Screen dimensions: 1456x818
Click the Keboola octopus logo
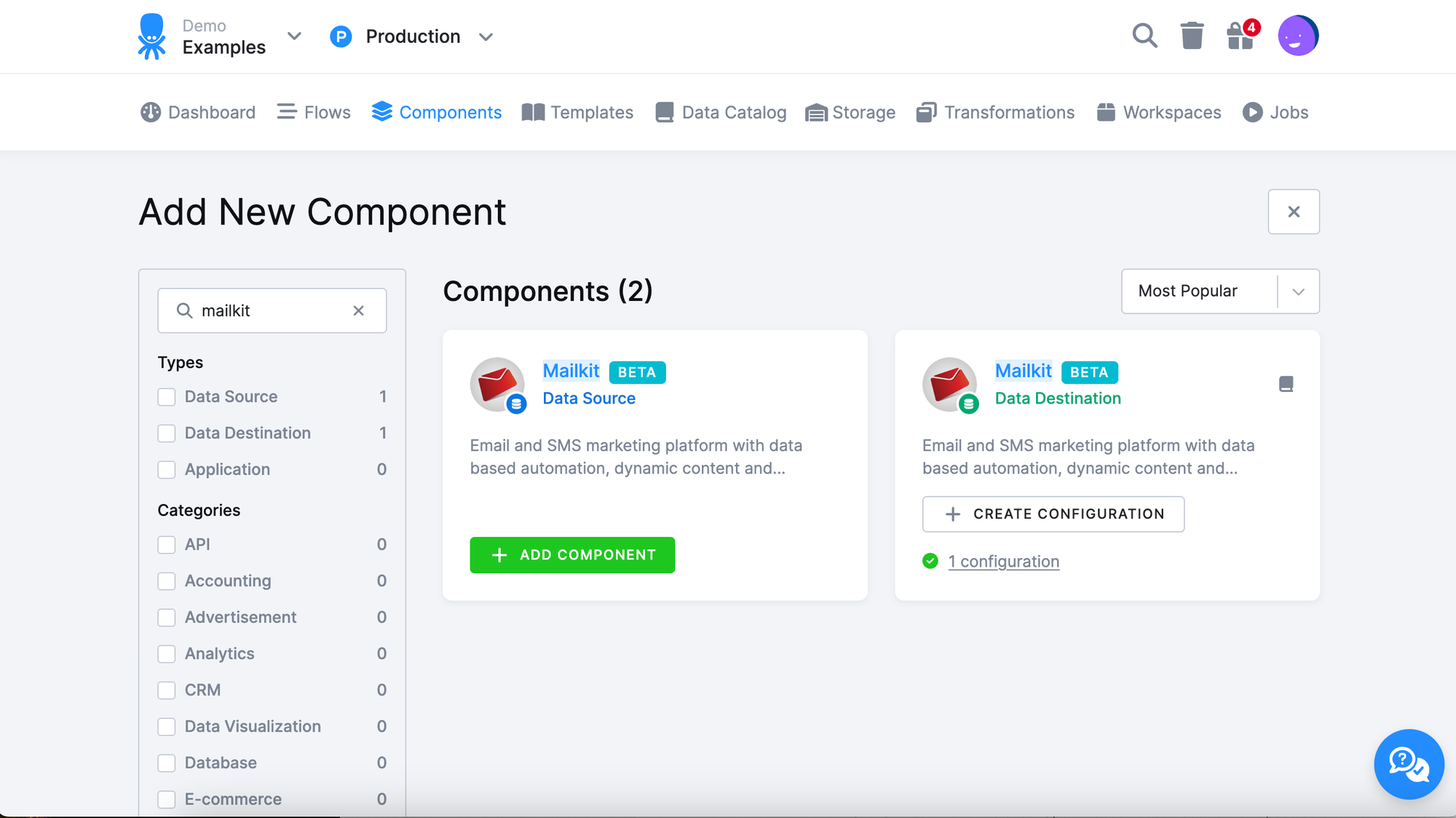coord(151,36)
